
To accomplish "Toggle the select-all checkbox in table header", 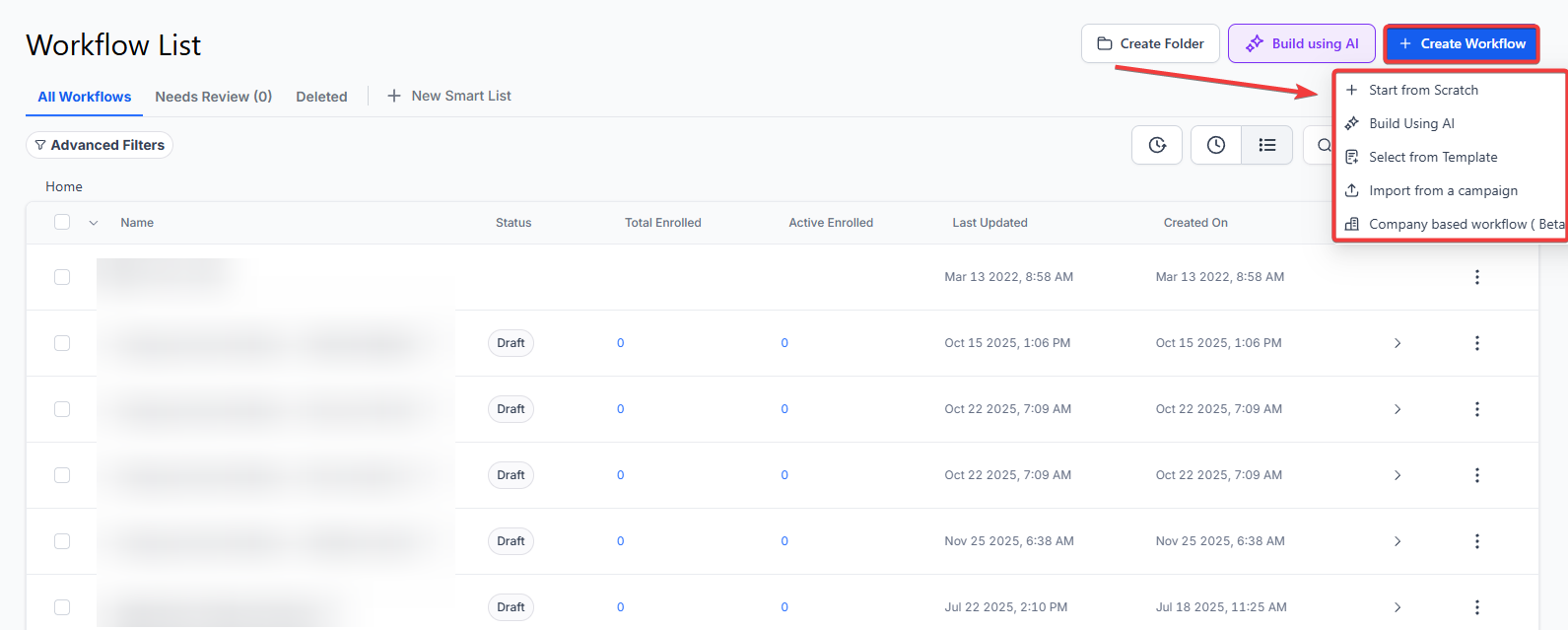I will (62, 222).
